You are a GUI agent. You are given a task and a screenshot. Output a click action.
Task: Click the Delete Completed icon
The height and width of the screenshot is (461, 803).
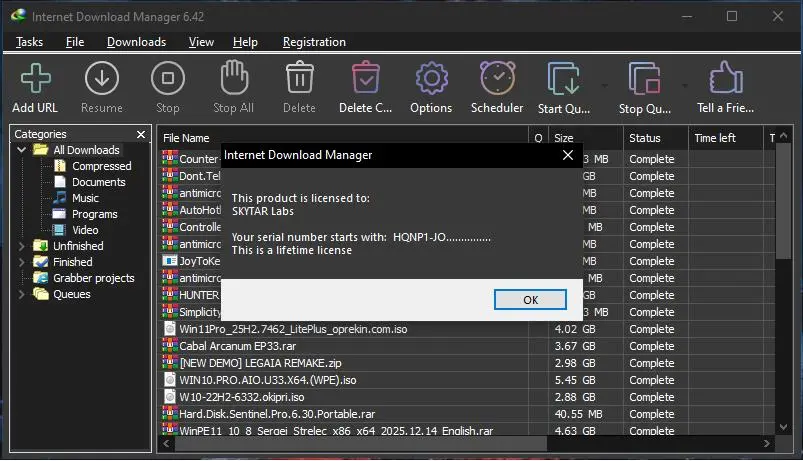[366, 77]
